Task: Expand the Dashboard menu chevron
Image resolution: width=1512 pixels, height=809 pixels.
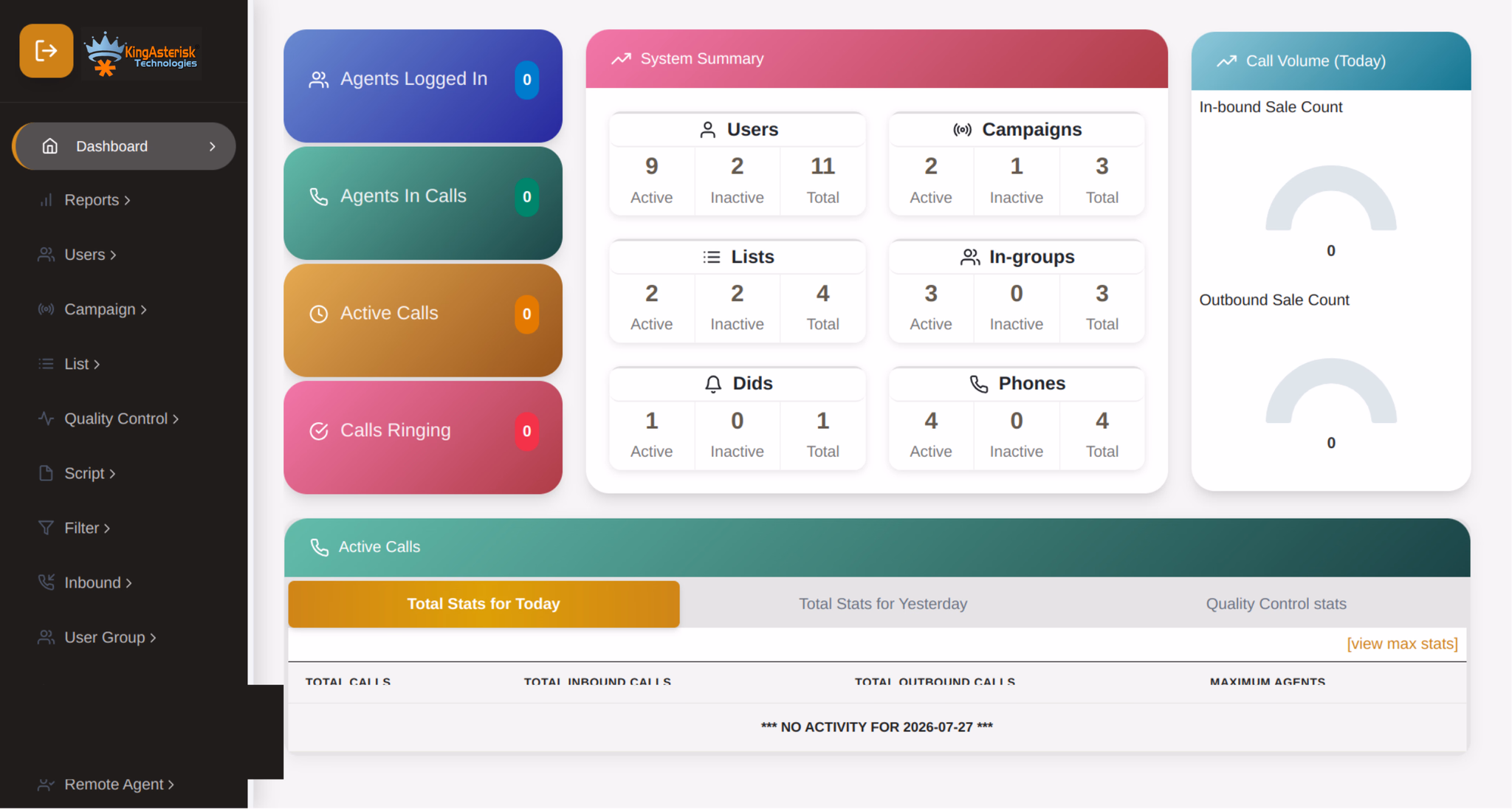Action: coord(213,146)
